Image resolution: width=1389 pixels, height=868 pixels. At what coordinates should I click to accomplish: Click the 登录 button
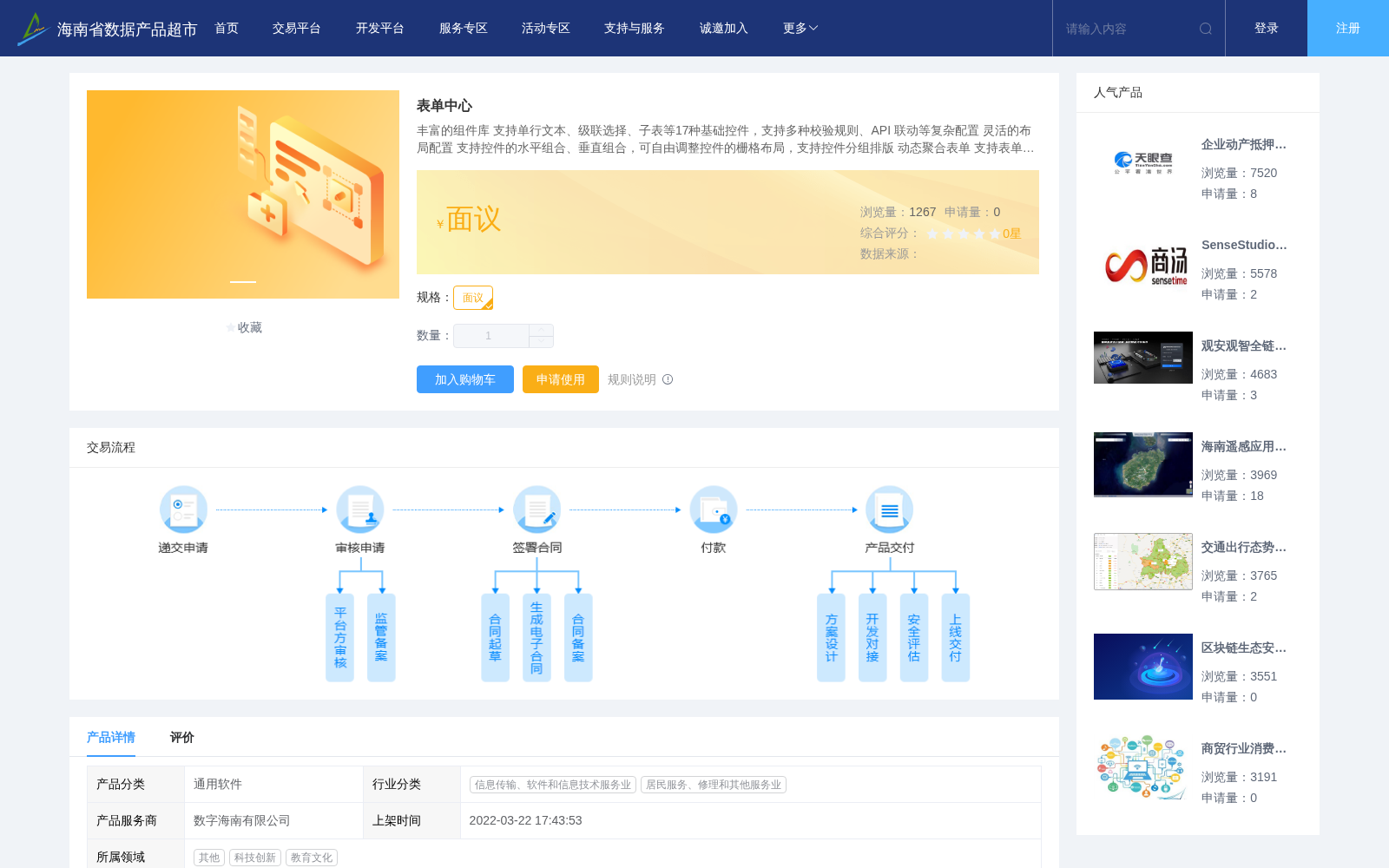click(1267, 29)
